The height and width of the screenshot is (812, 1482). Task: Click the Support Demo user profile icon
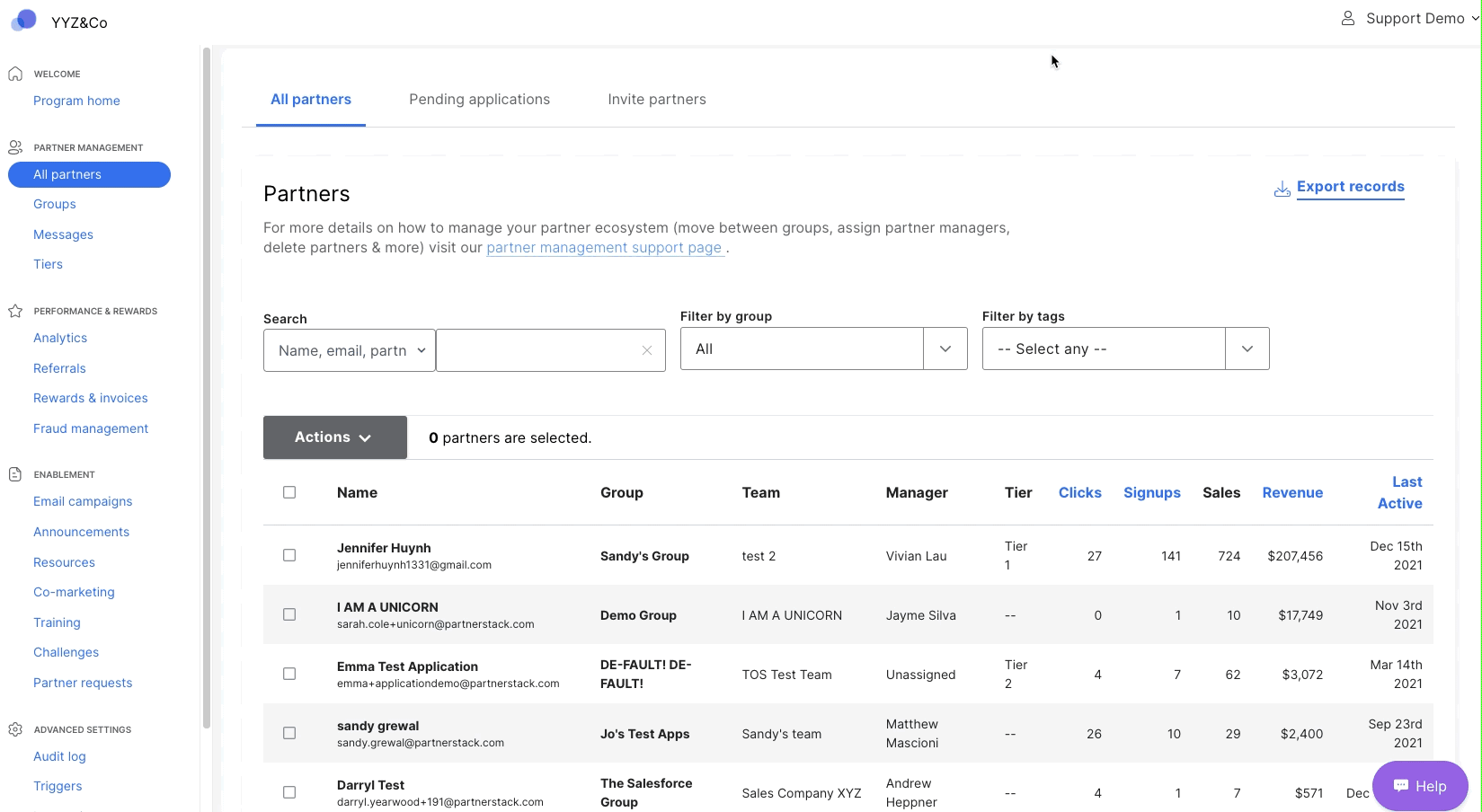tap(1347, 18)
